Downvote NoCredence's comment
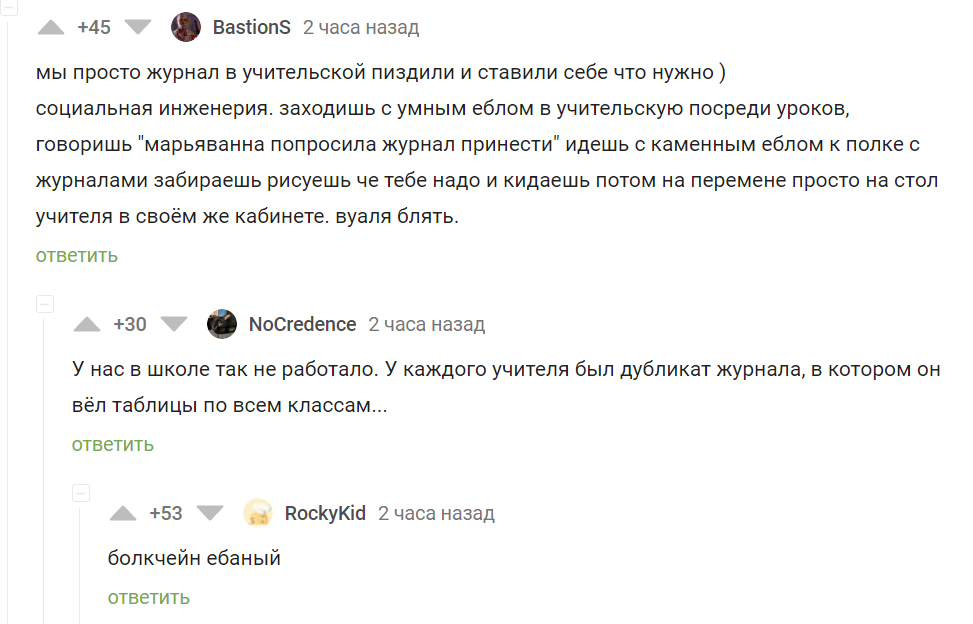973x624 pixels. tap(174, 324)
